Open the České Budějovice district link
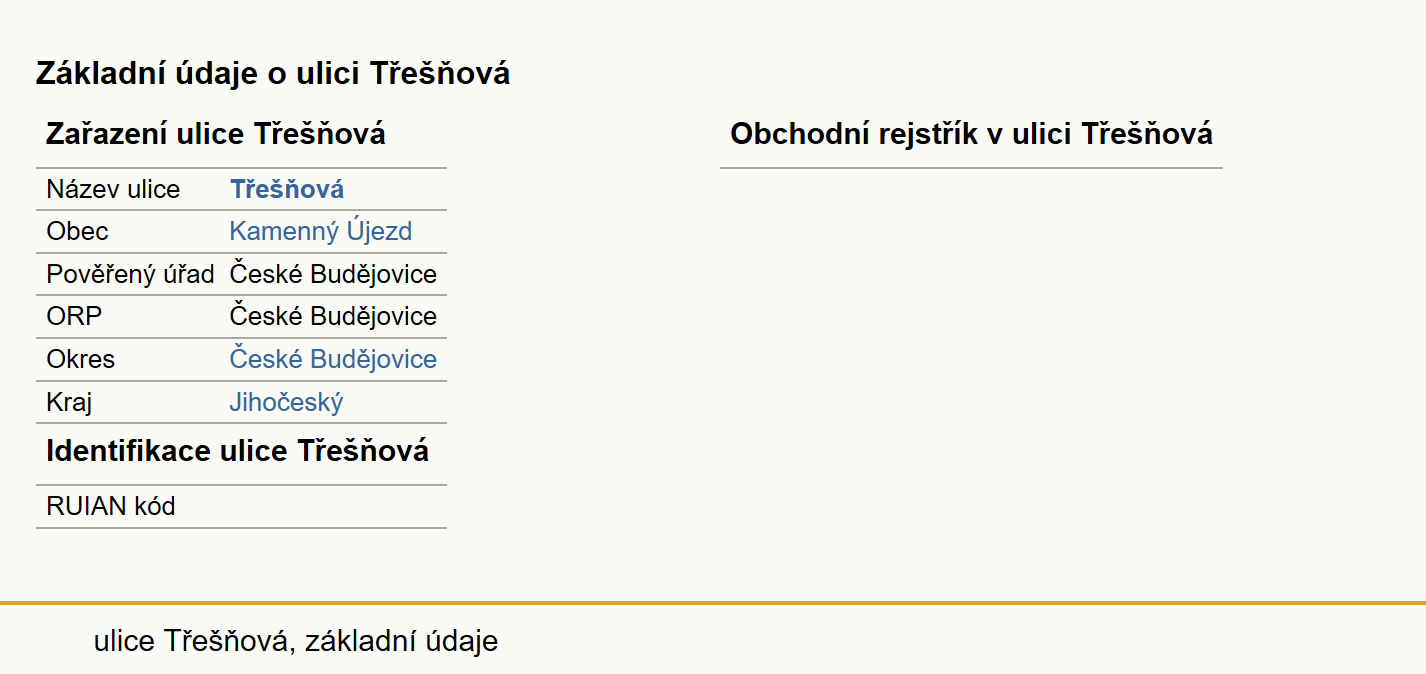1426x674 pixels. (x=333, y=359)
